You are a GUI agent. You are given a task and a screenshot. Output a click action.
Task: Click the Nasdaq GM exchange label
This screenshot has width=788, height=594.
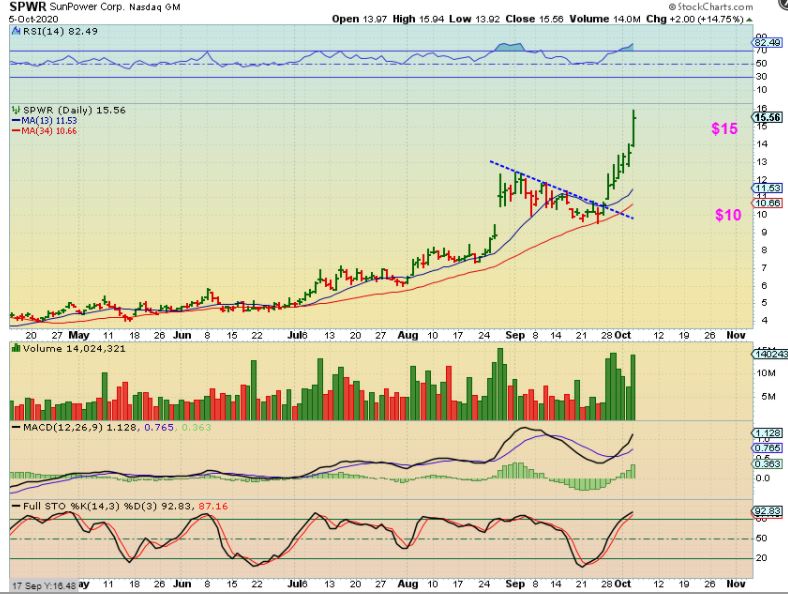tap(155, 8)
